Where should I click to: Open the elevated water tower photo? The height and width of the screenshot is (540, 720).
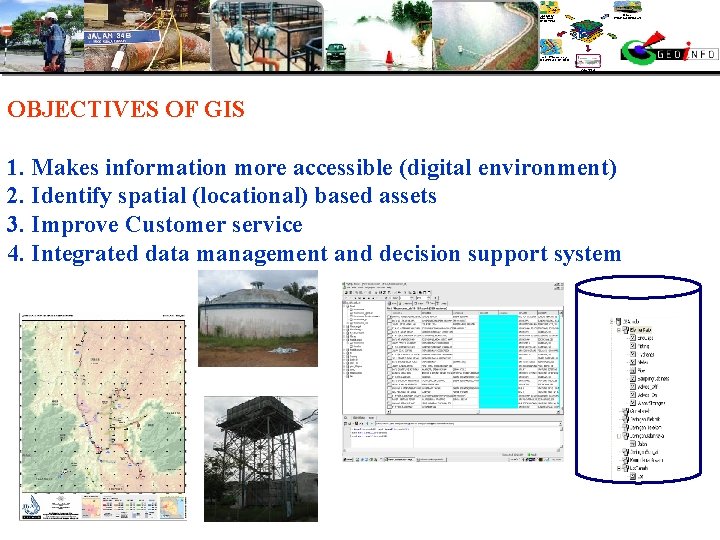261,459
